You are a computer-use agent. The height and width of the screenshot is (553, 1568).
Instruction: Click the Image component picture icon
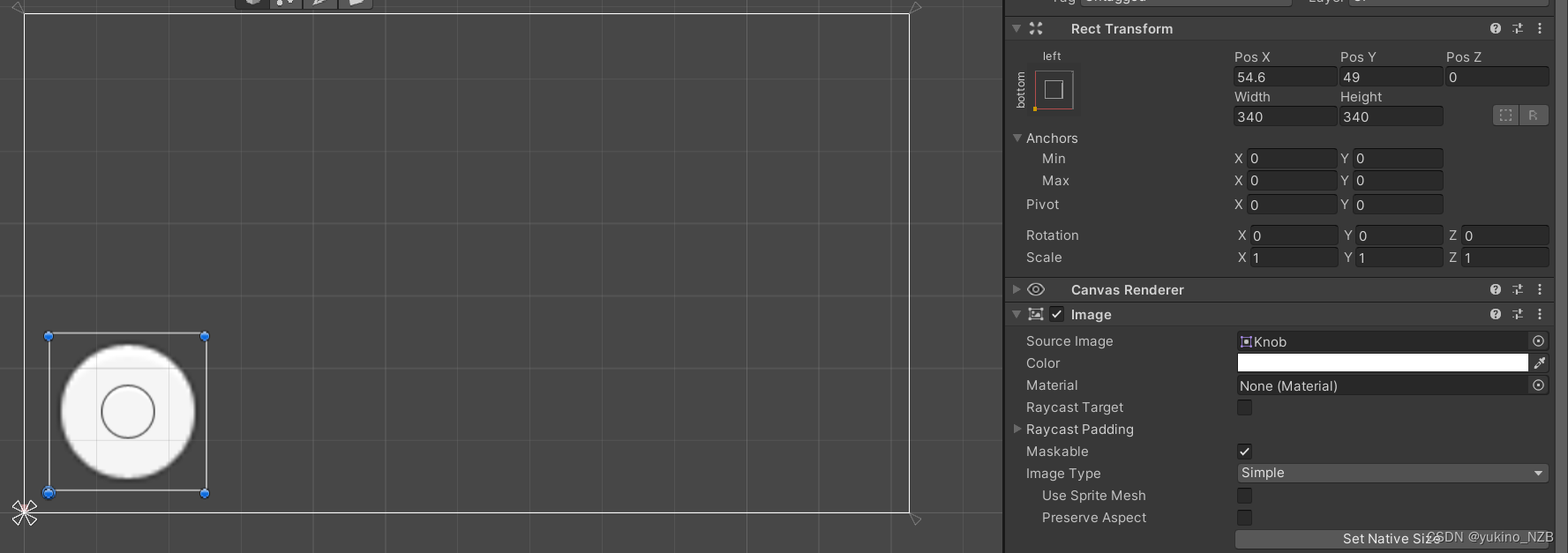[x=1036, y=314]
